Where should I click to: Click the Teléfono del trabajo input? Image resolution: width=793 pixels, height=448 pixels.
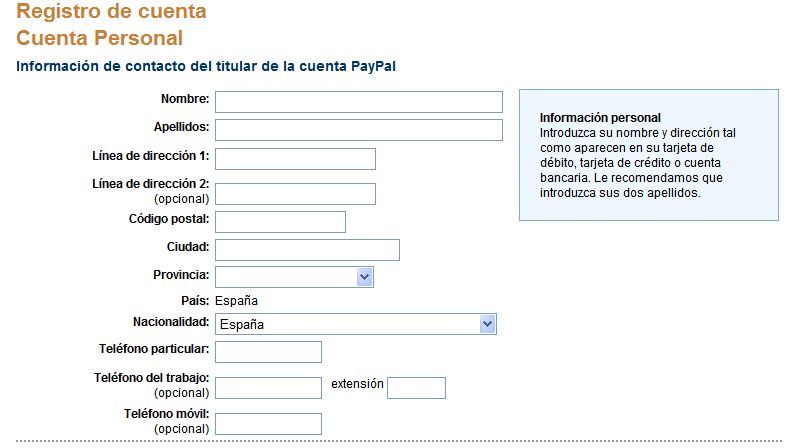coord(268,388)
